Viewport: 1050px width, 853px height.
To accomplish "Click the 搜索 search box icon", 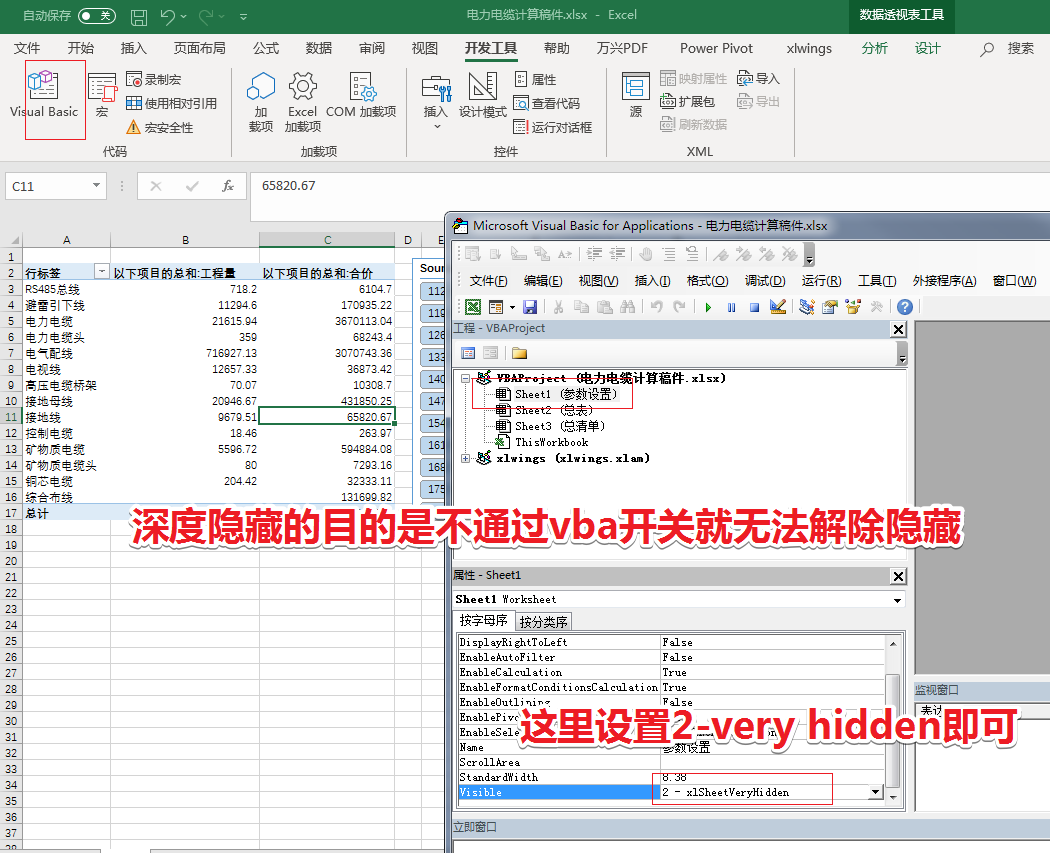I will (986, 49).
